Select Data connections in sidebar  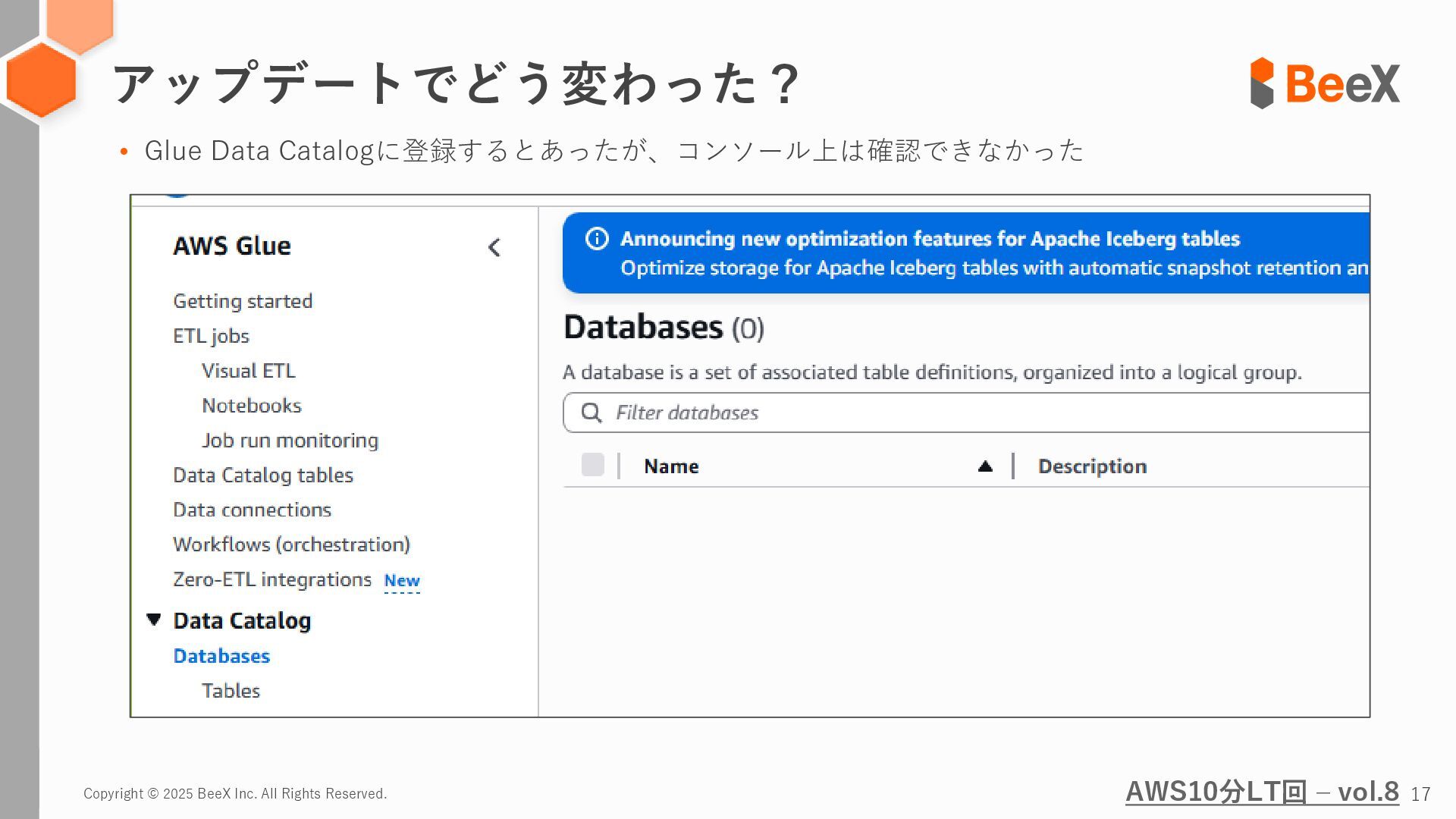[x=252, y=510]
